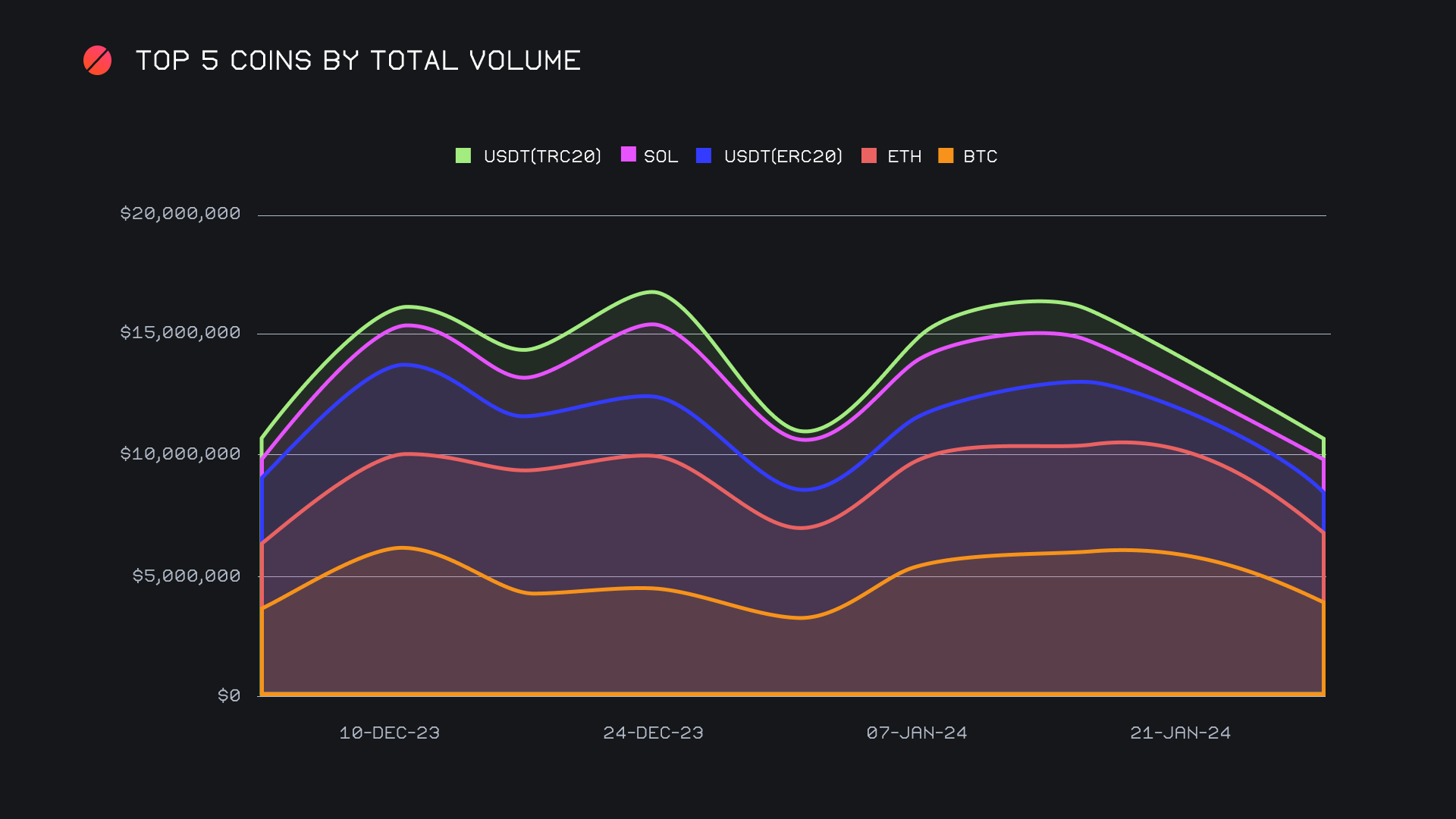Click the red ETH legend swatch
Image resolution: width=1456 pixels, height=819 pixels.
pyautogui.click(x=869, y=155)
